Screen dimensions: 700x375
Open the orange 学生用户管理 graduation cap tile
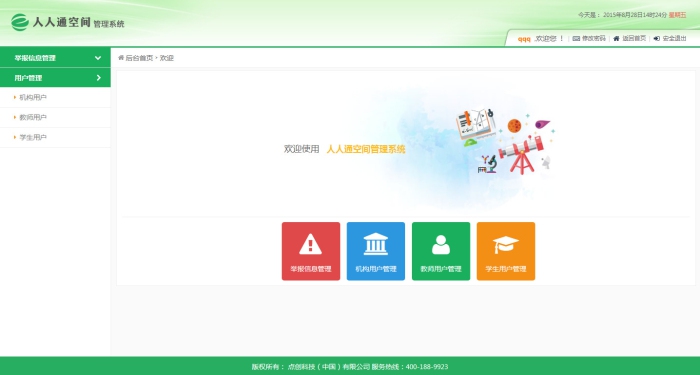coord(506,251)
